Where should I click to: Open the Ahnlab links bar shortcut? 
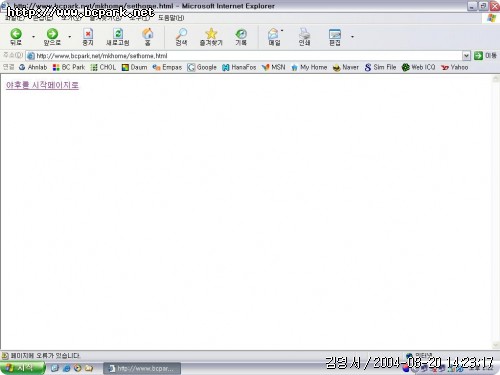(x=33, y=67)
